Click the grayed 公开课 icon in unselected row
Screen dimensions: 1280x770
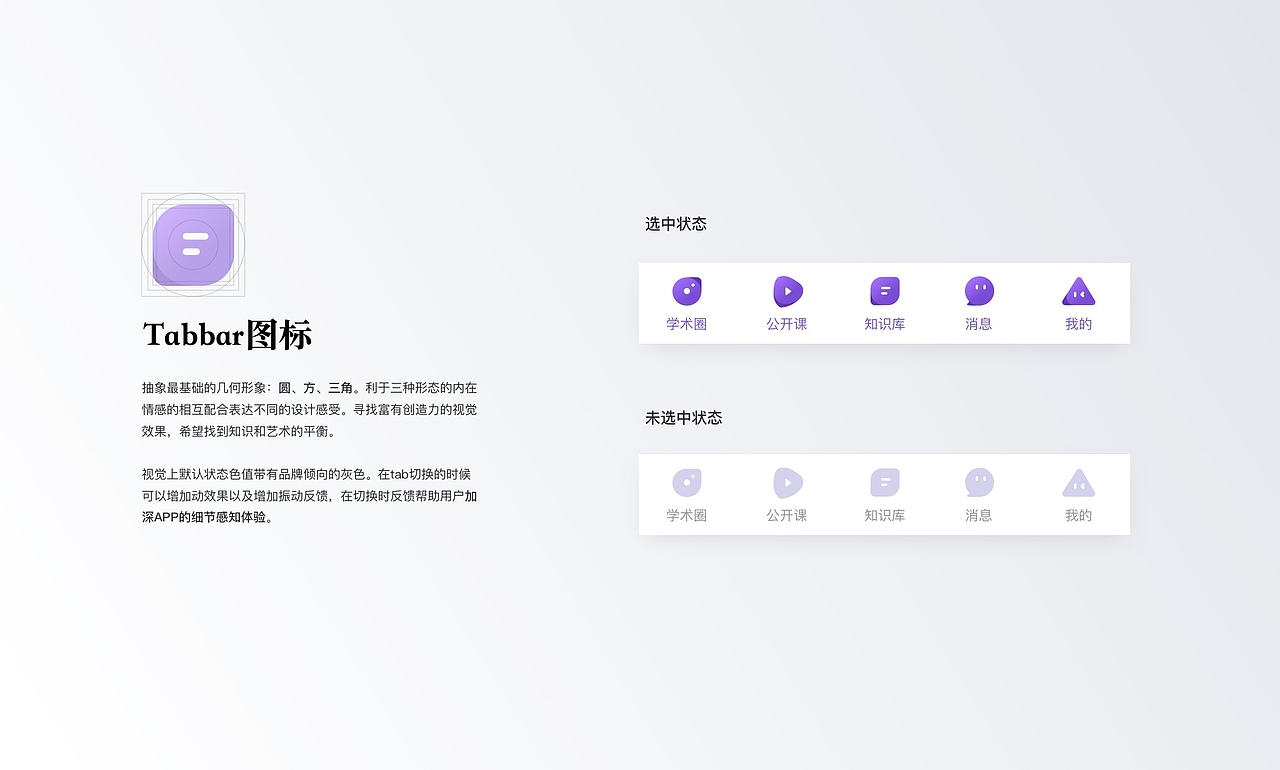tap(787, 482)
